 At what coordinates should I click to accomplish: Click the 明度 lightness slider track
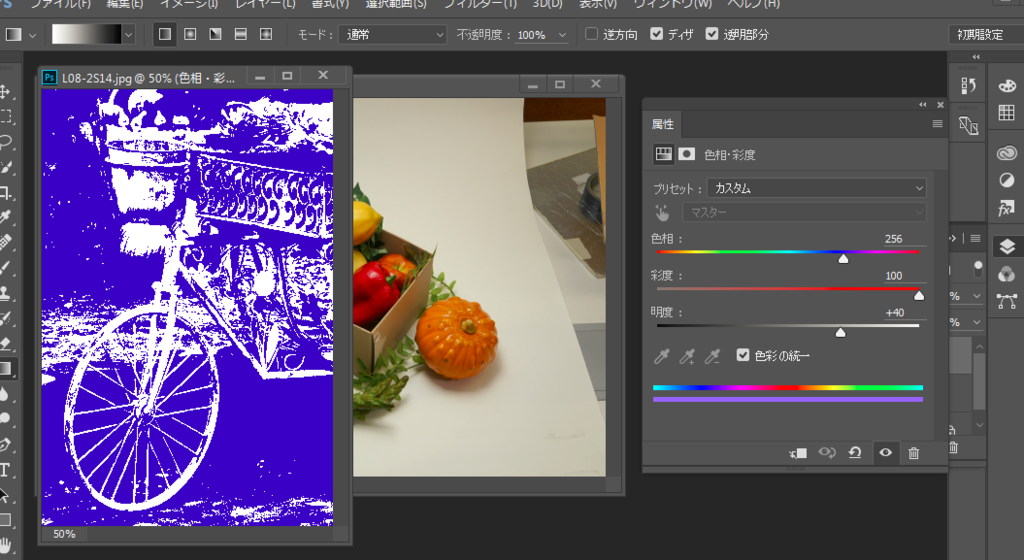(788, 325)
